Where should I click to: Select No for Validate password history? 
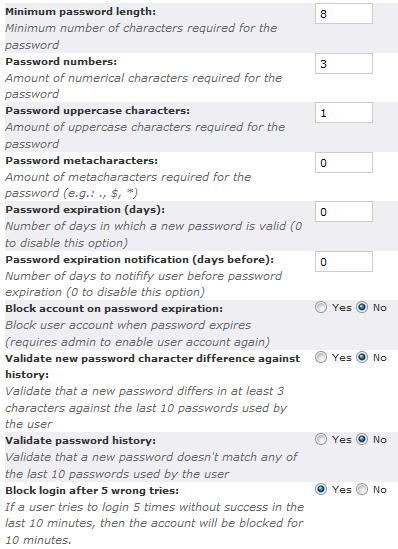362,439
